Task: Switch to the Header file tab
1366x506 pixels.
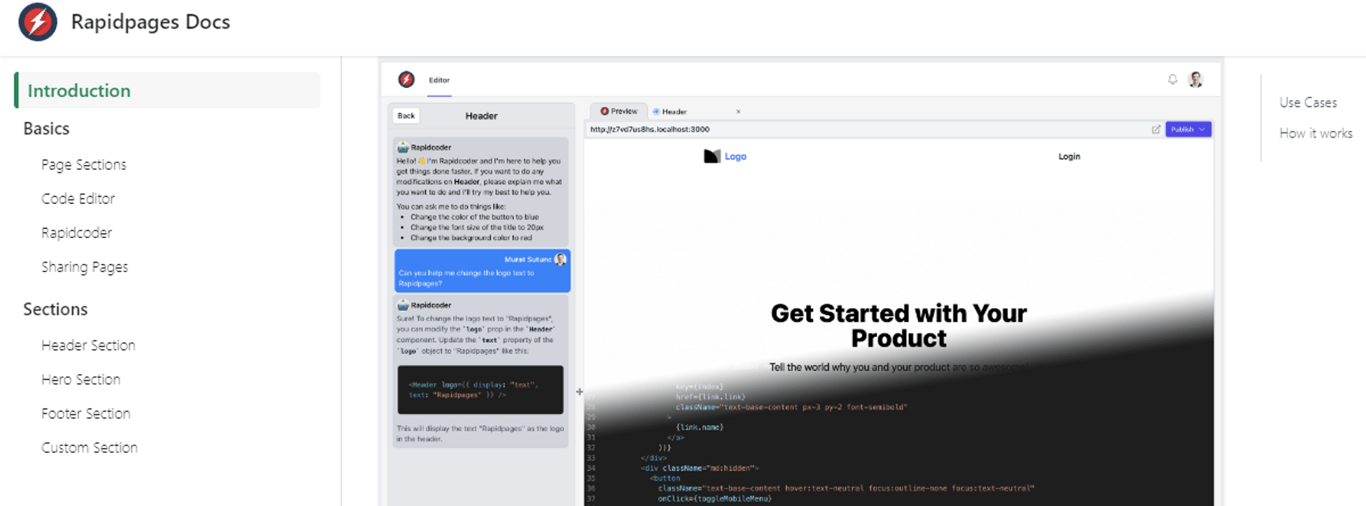Action: 671,111
